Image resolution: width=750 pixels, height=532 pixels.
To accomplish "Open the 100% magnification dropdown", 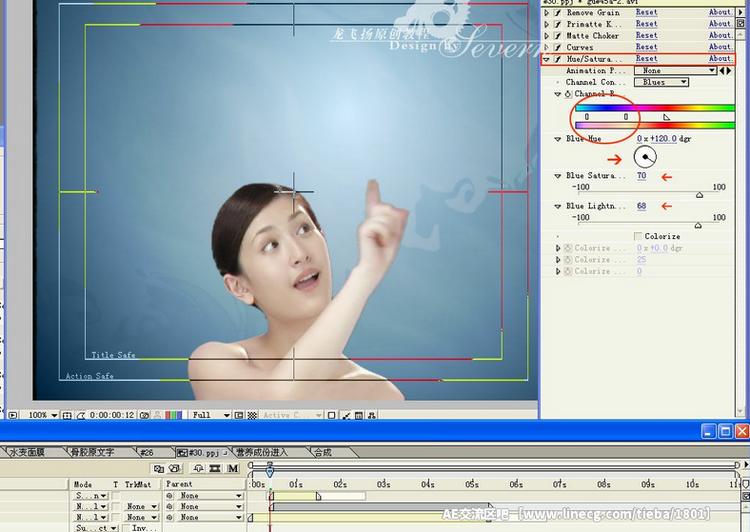I will pos(43,415).
